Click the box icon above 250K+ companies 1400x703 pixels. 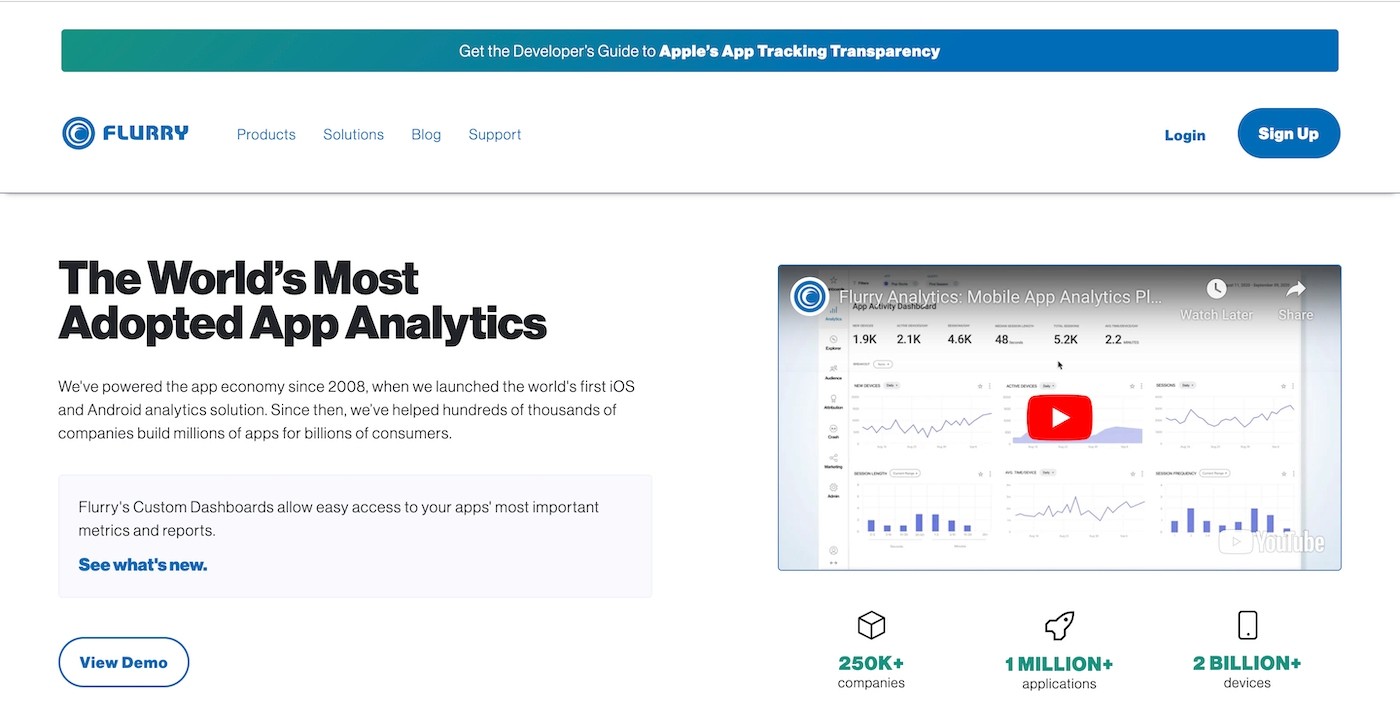click(x=872, y=625)
